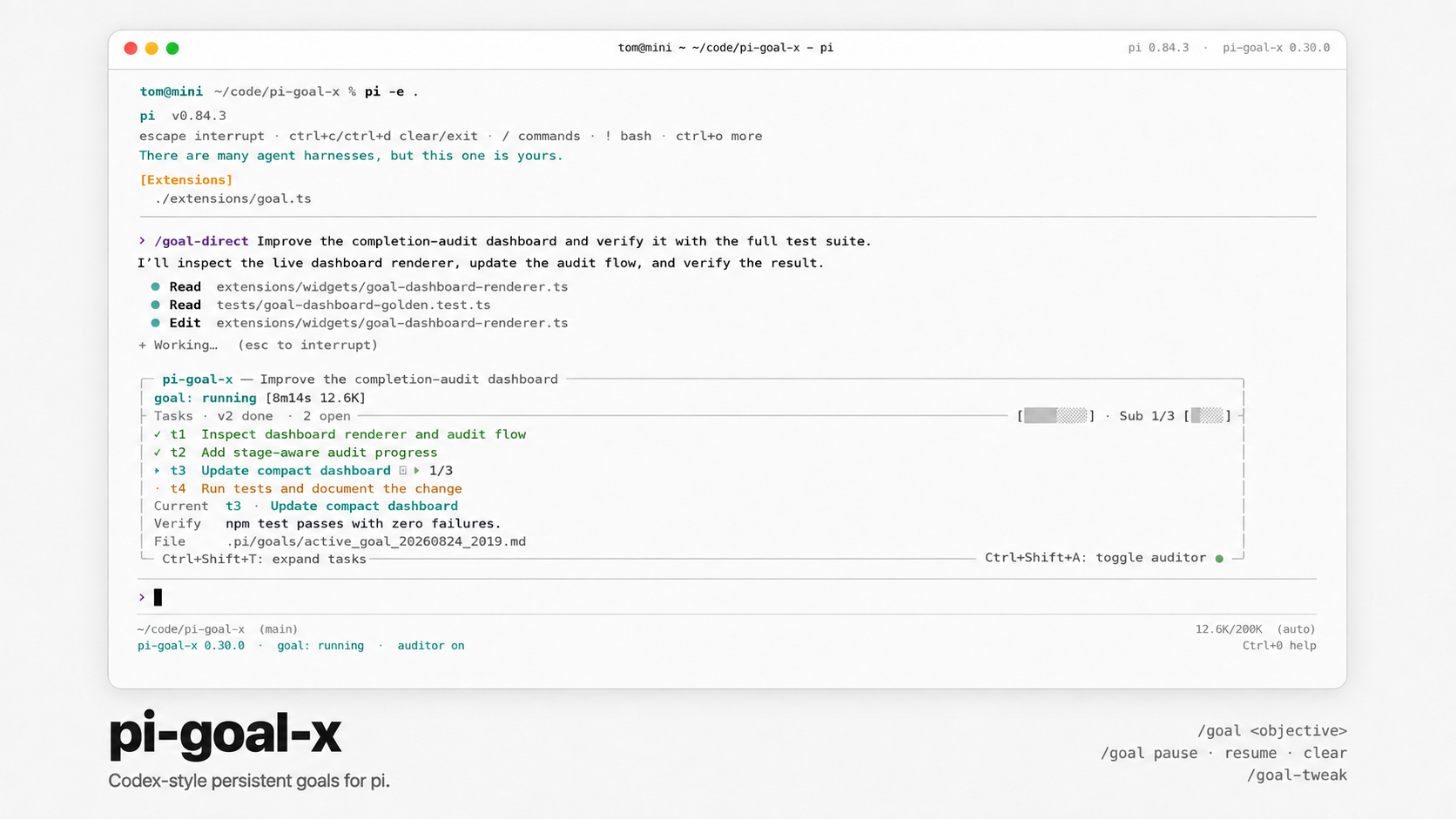Toggle auditor via Ctrl+Shift+A label
The width and height of the screenshot is (1456, 819).
click(x=1095, y=558)
